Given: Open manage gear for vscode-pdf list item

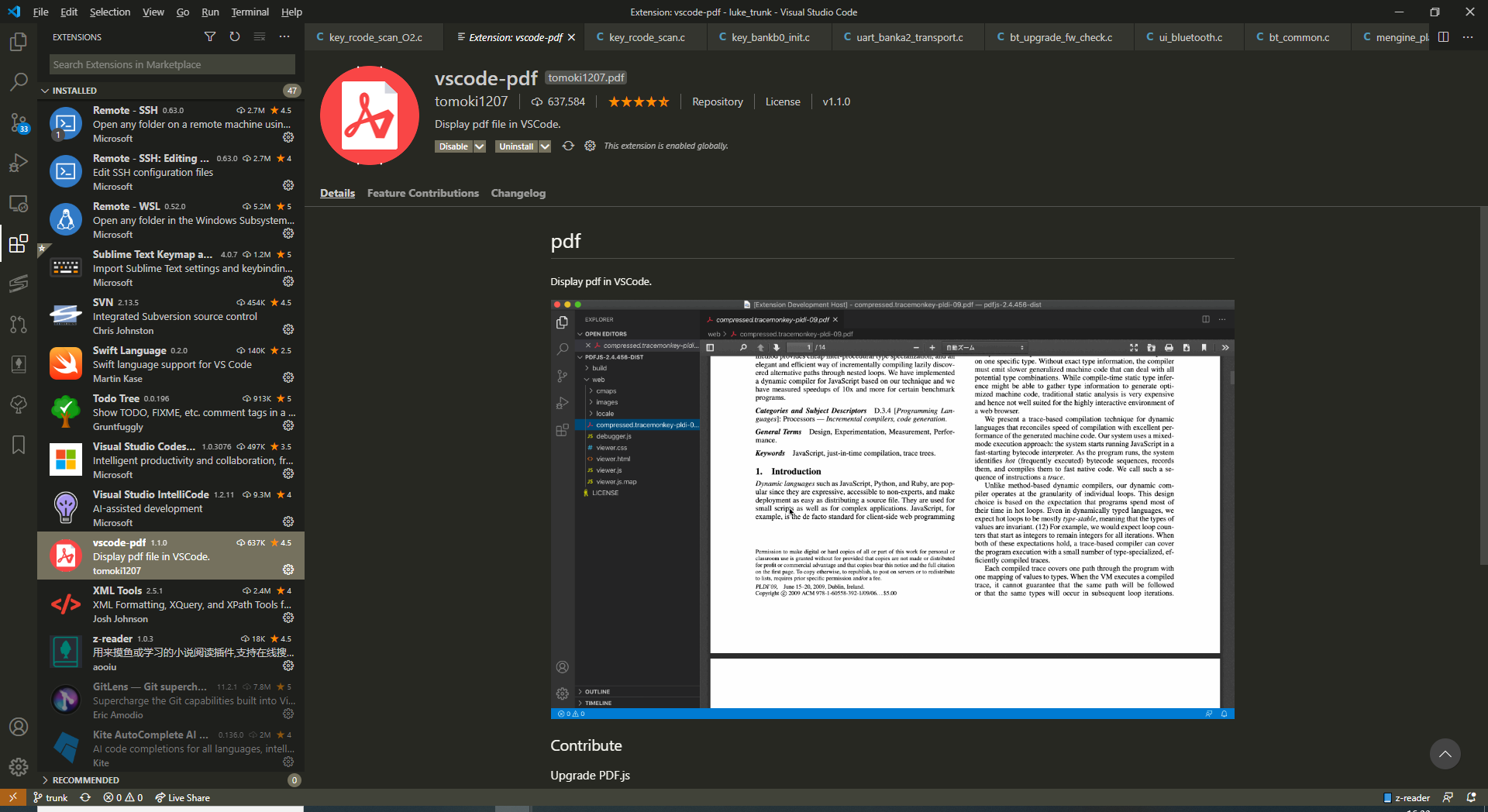Looking at the screenshot, I should click(x=288, y=569).
